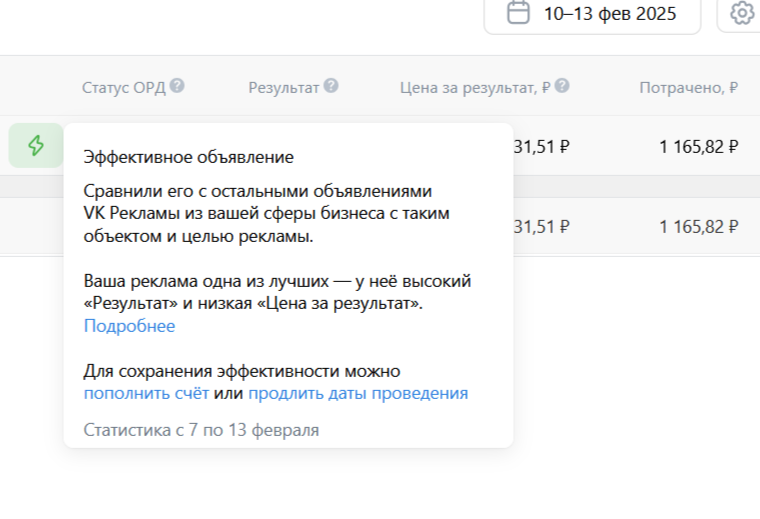
Task: Click help icon next to Результат
Action: (331, 87)
